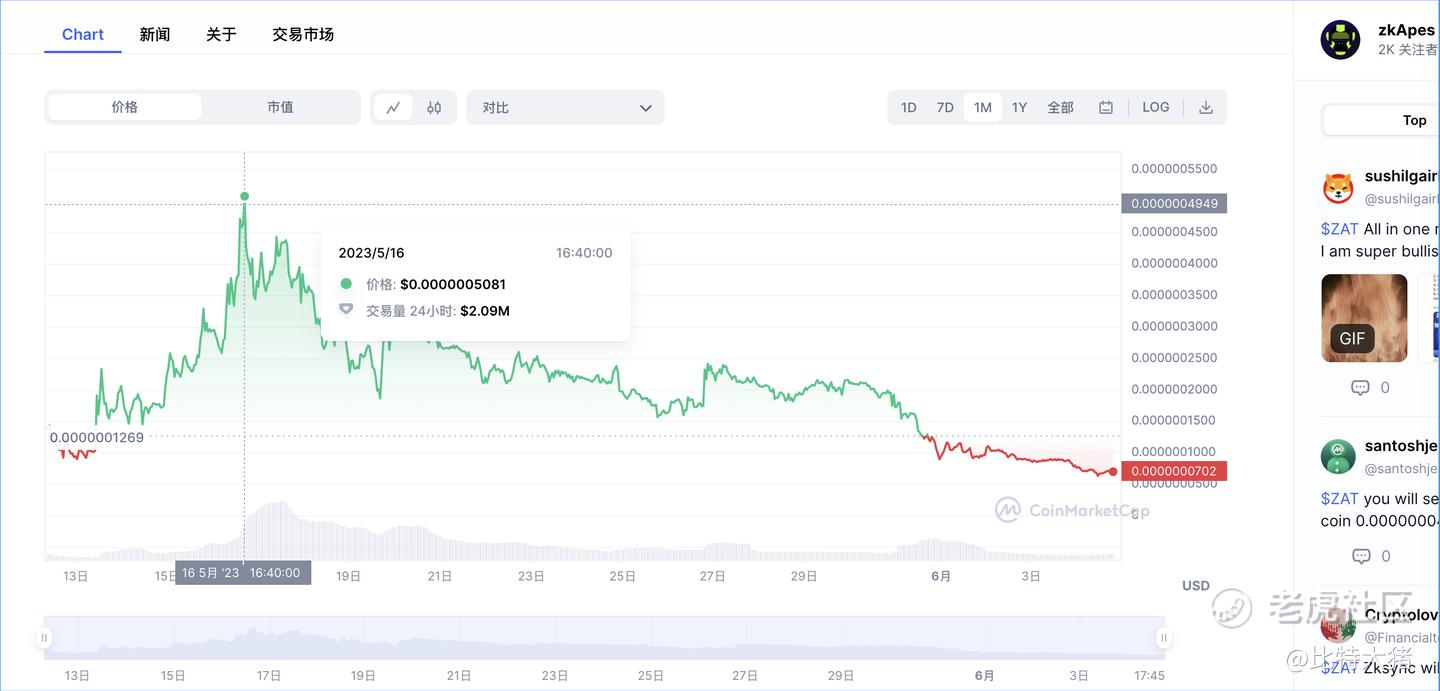Switch to line chart view icon

(x=393, y=108)
